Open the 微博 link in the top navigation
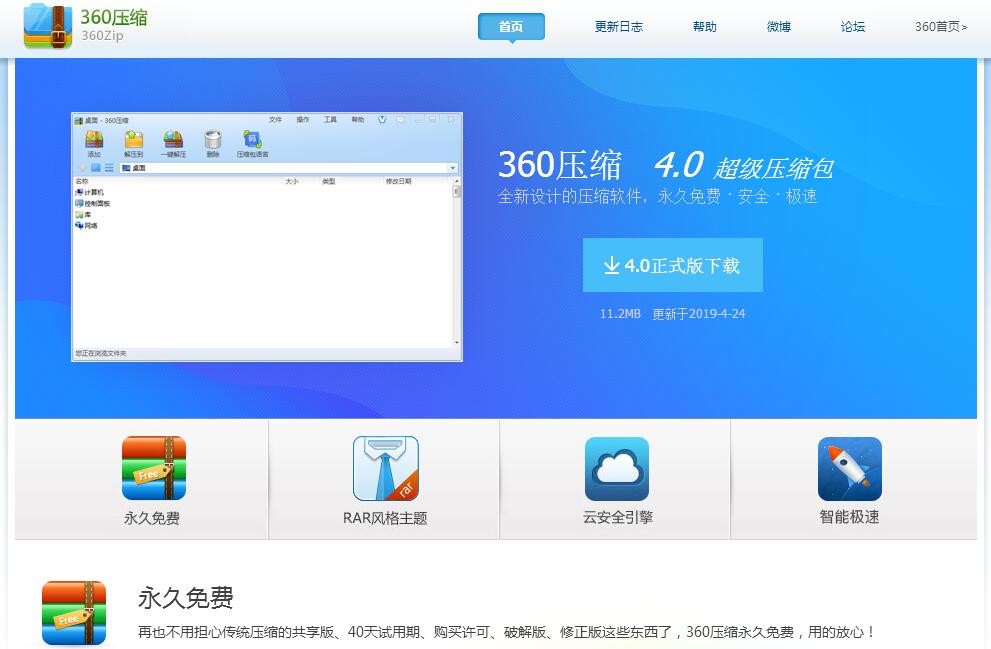Image resolution: width=991 pixels, height=649 pixels. 779,27
